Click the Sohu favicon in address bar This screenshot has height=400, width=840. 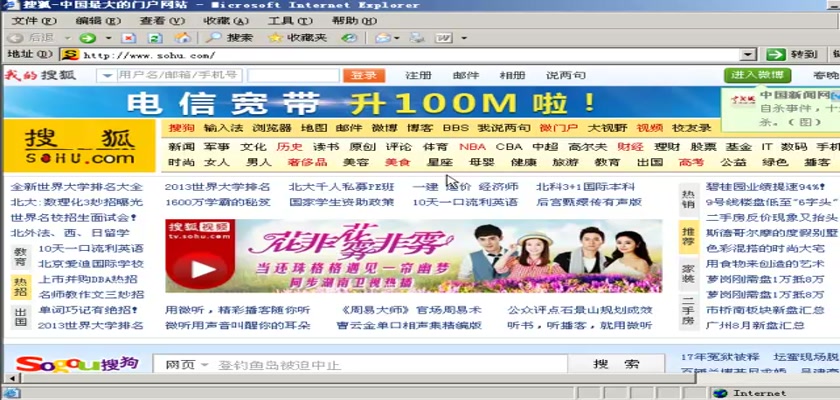tap(70, 55)
